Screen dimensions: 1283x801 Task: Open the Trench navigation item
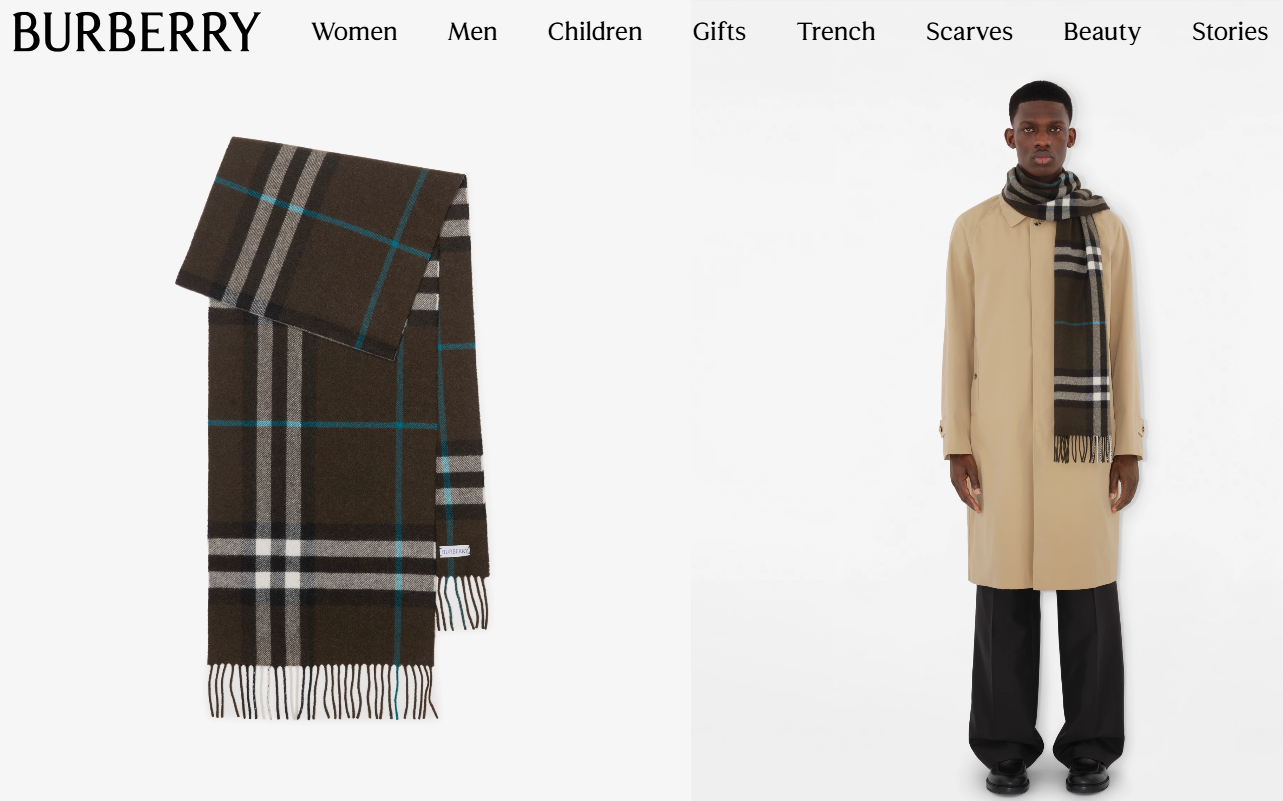coord(836,32)
